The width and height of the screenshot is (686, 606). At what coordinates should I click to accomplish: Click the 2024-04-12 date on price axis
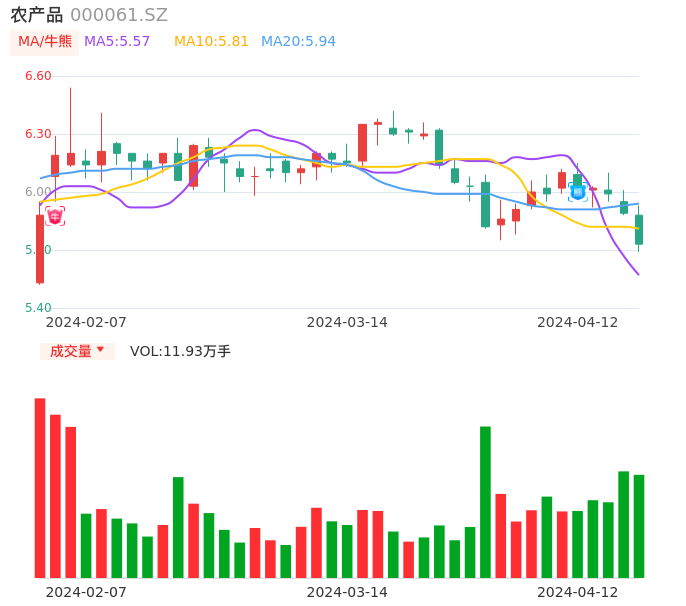tap(578, 322)
